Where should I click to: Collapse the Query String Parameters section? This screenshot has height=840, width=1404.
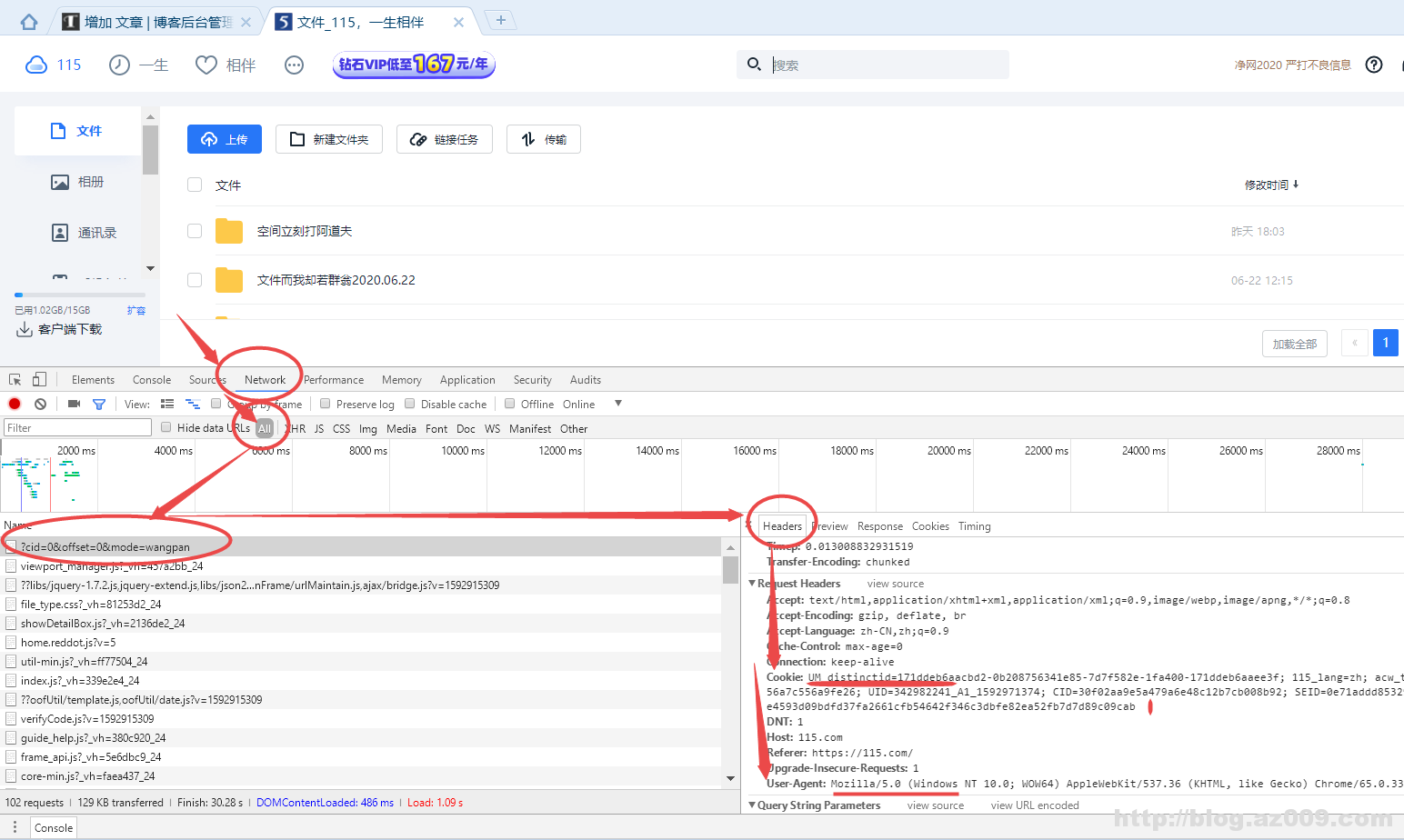[752, 805]
